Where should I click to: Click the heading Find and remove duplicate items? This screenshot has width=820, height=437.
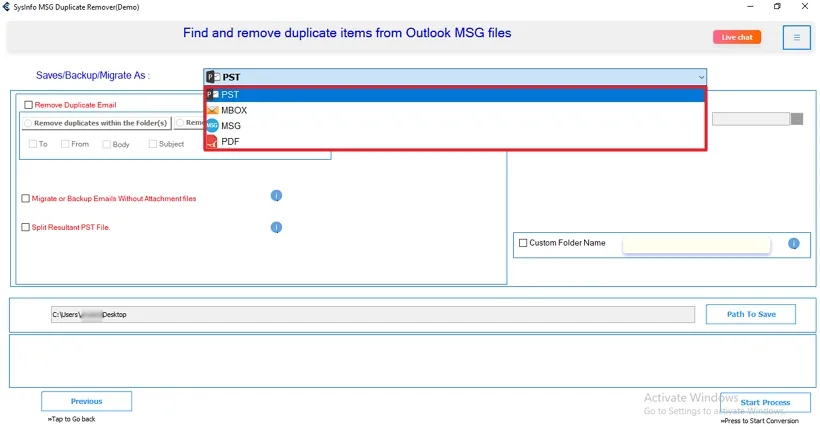pyautogui.click(x=347, y=33)
